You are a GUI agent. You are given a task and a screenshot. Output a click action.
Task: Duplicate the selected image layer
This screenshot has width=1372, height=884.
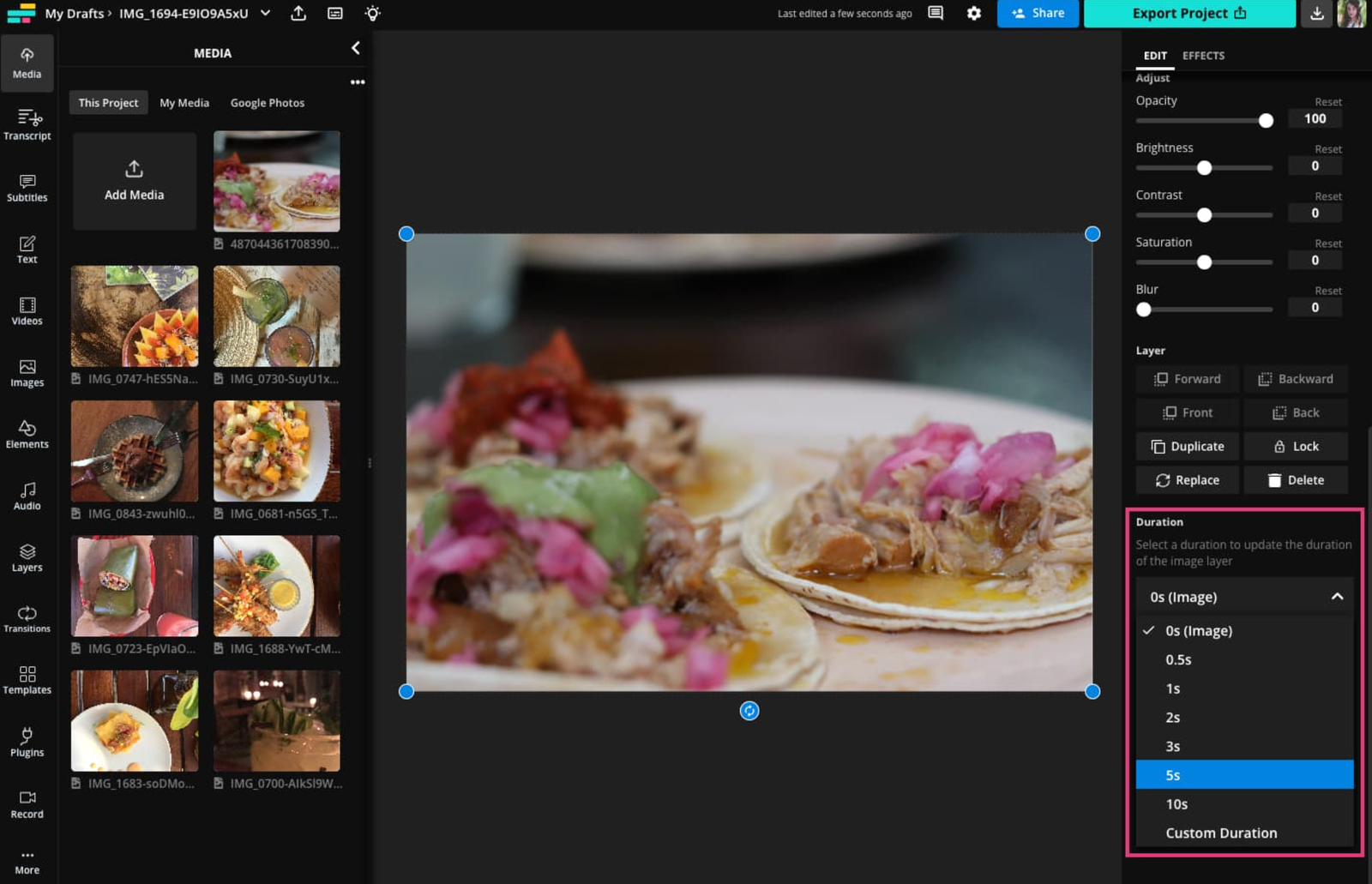tap(1187, 446)
